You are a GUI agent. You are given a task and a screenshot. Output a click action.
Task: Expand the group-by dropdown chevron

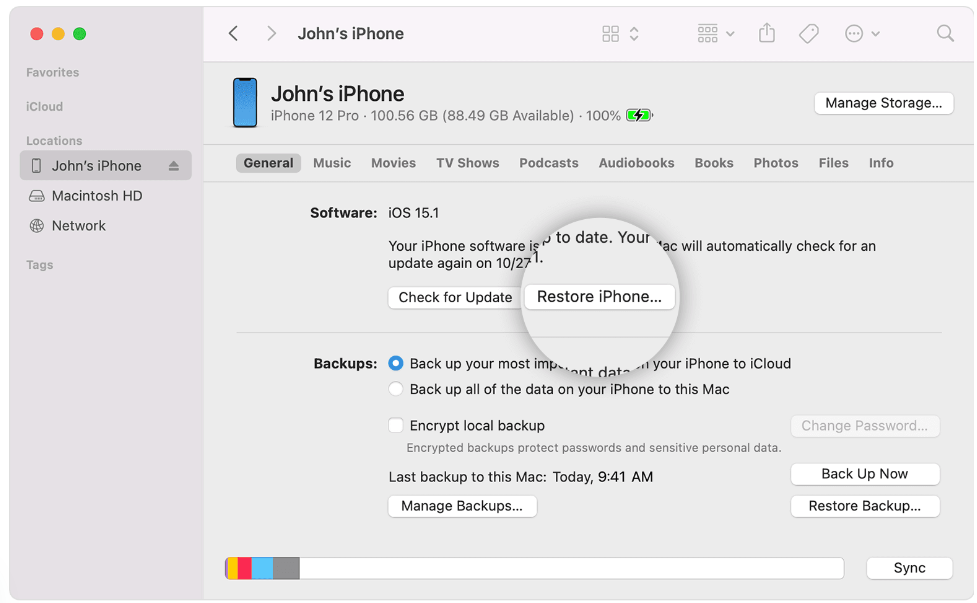pyautogui.click(x=730, y=34)
